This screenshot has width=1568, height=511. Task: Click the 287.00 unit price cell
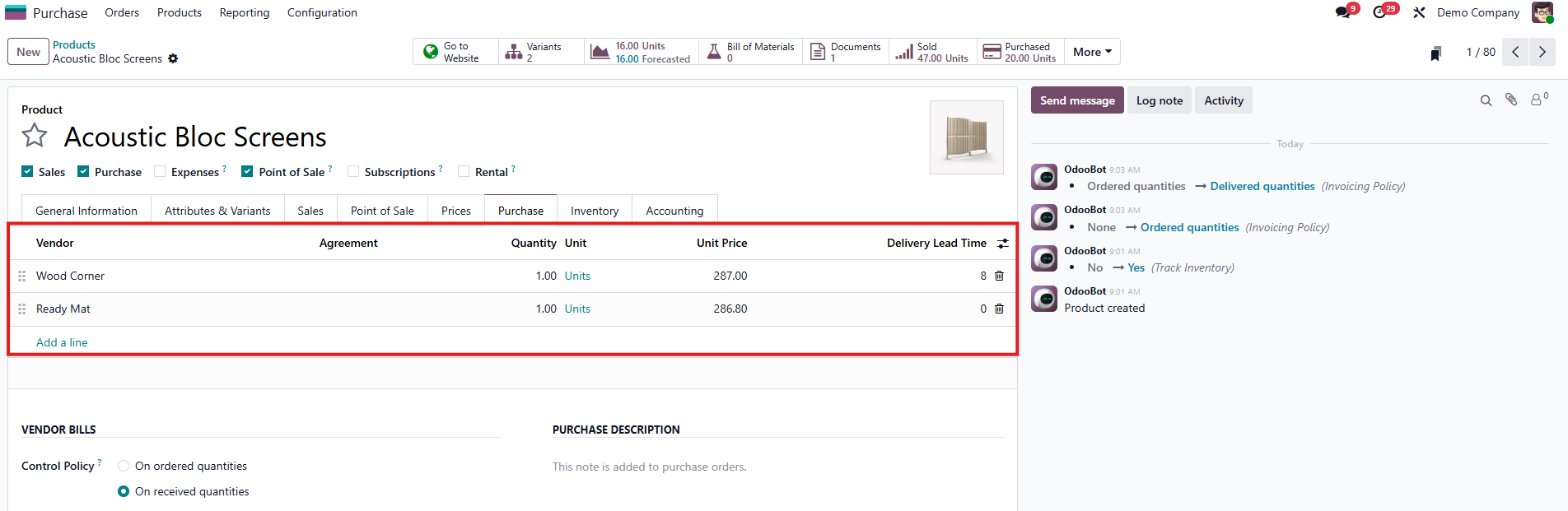pos(730,276)
